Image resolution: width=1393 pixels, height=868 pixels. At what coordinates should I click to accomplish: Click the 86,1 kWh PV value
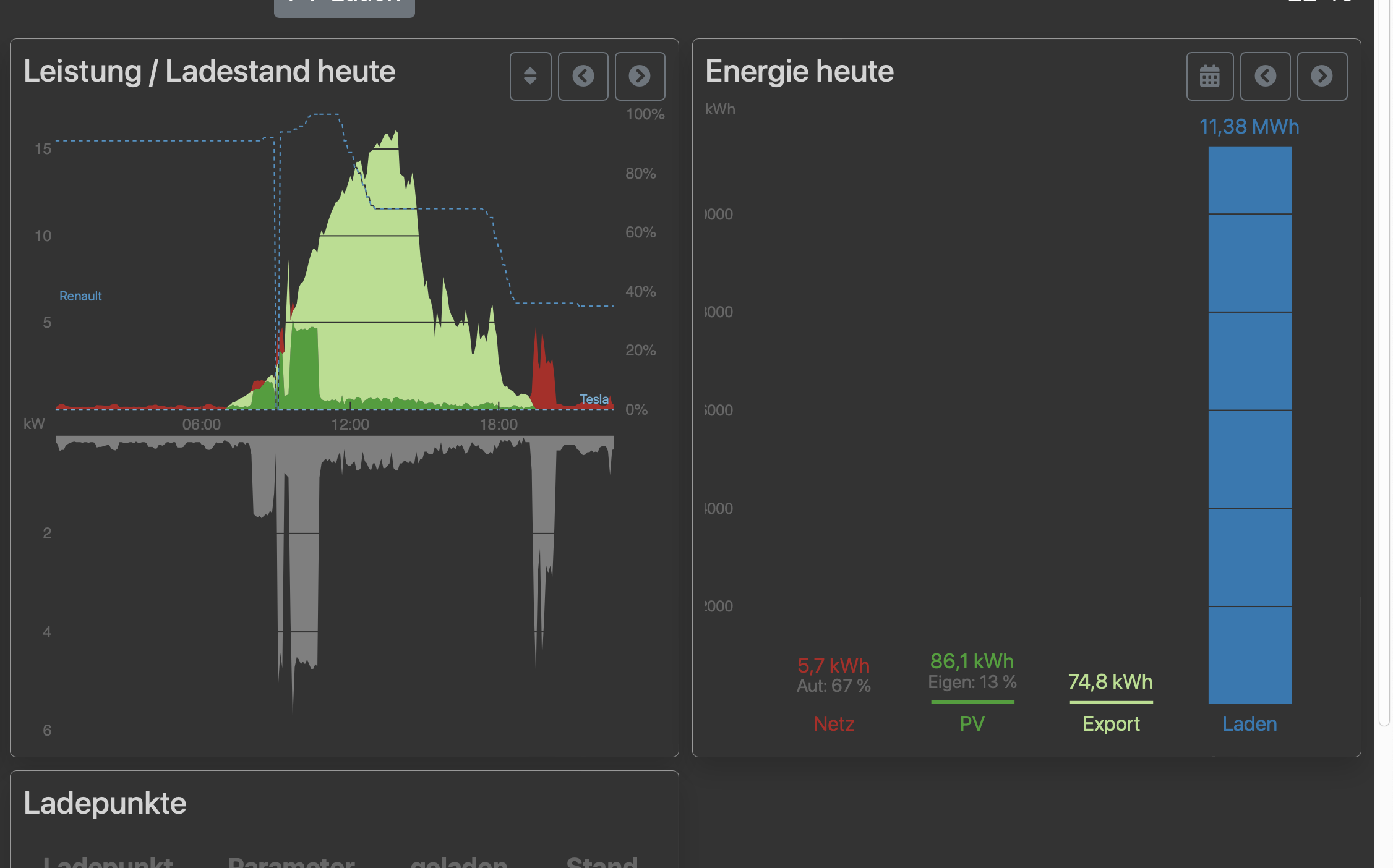[x=972, y=662]
